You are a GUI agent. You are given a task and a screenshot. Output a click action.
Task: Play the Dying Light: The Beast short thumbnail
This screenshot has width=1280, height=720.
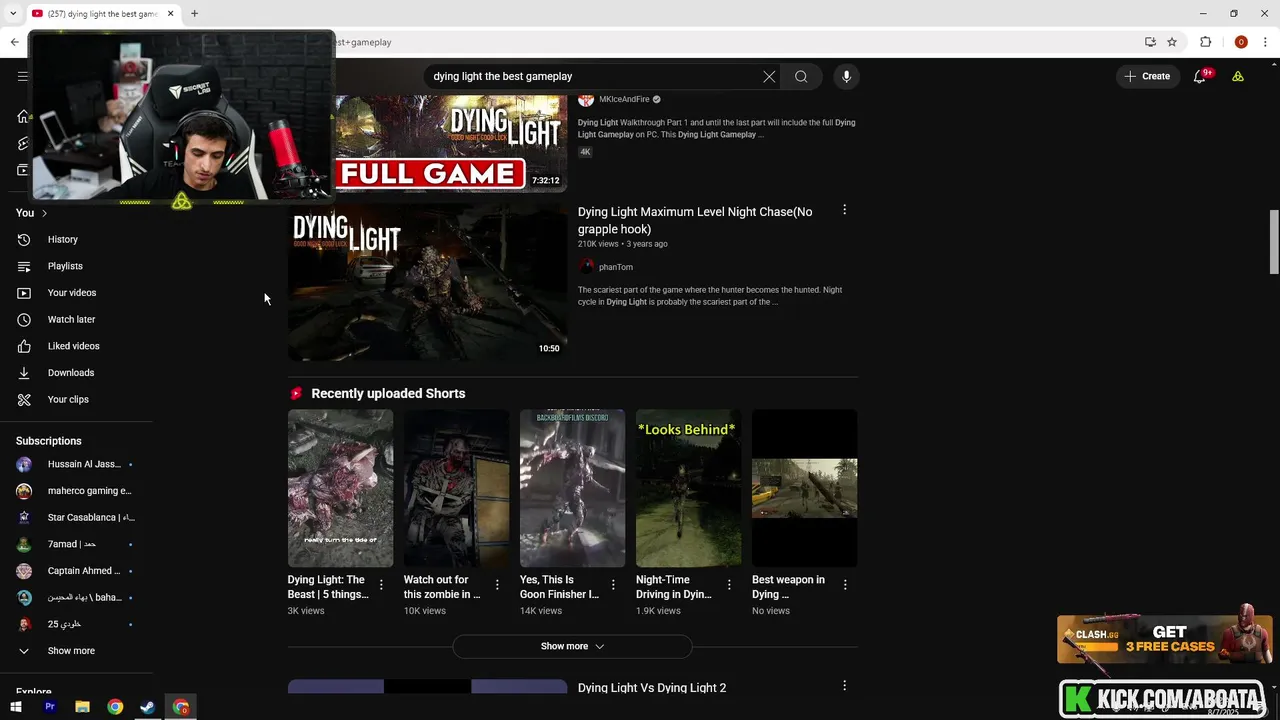coord(340,488)
